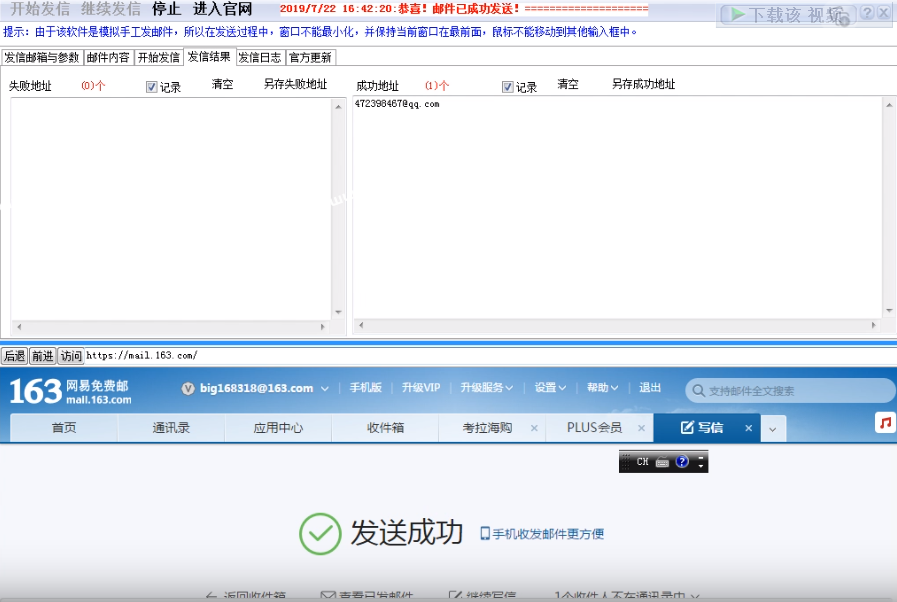Open the PLUS会员 tab

(x=594, y=428)
